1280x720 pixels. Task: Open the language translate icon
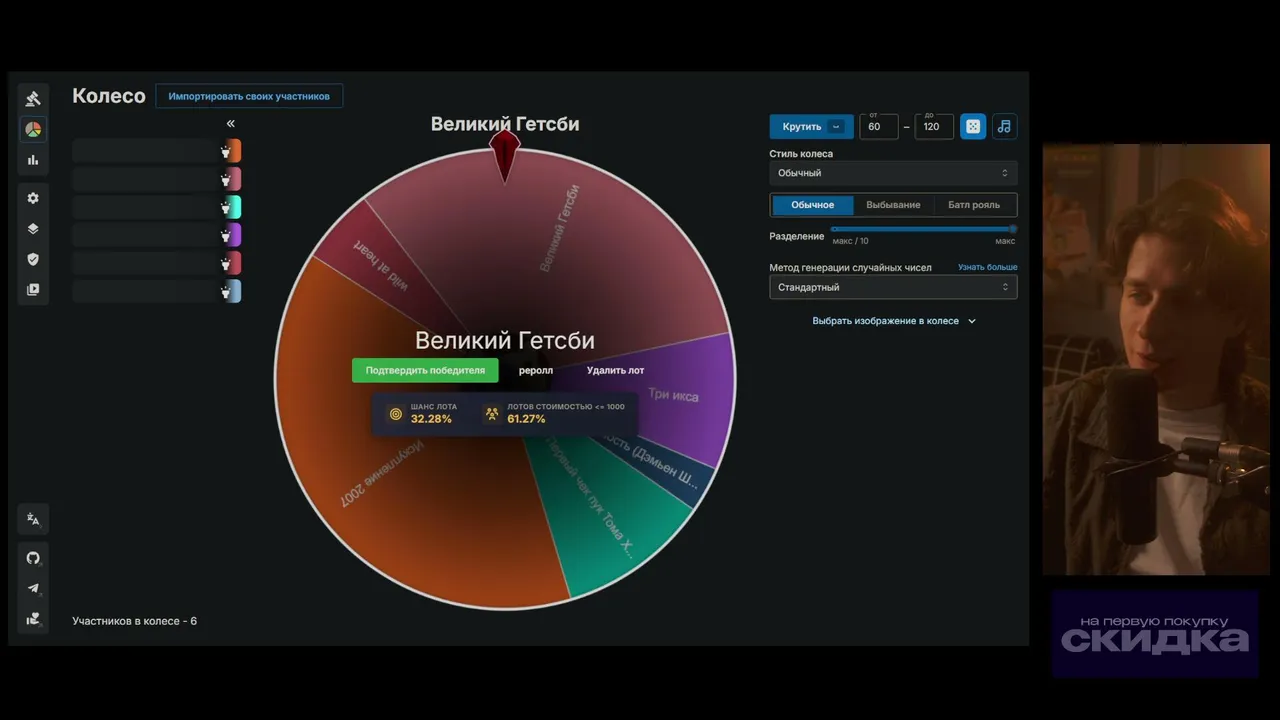point(33,519)
